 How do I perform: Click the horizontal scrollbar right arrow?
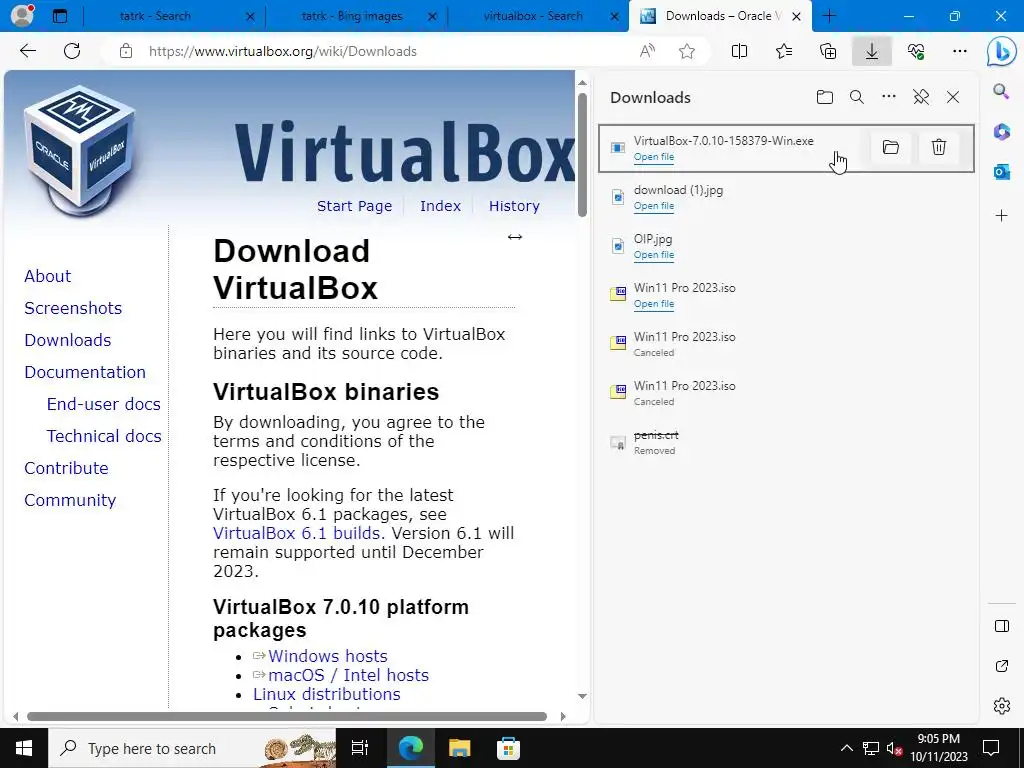tap(563, 716)
